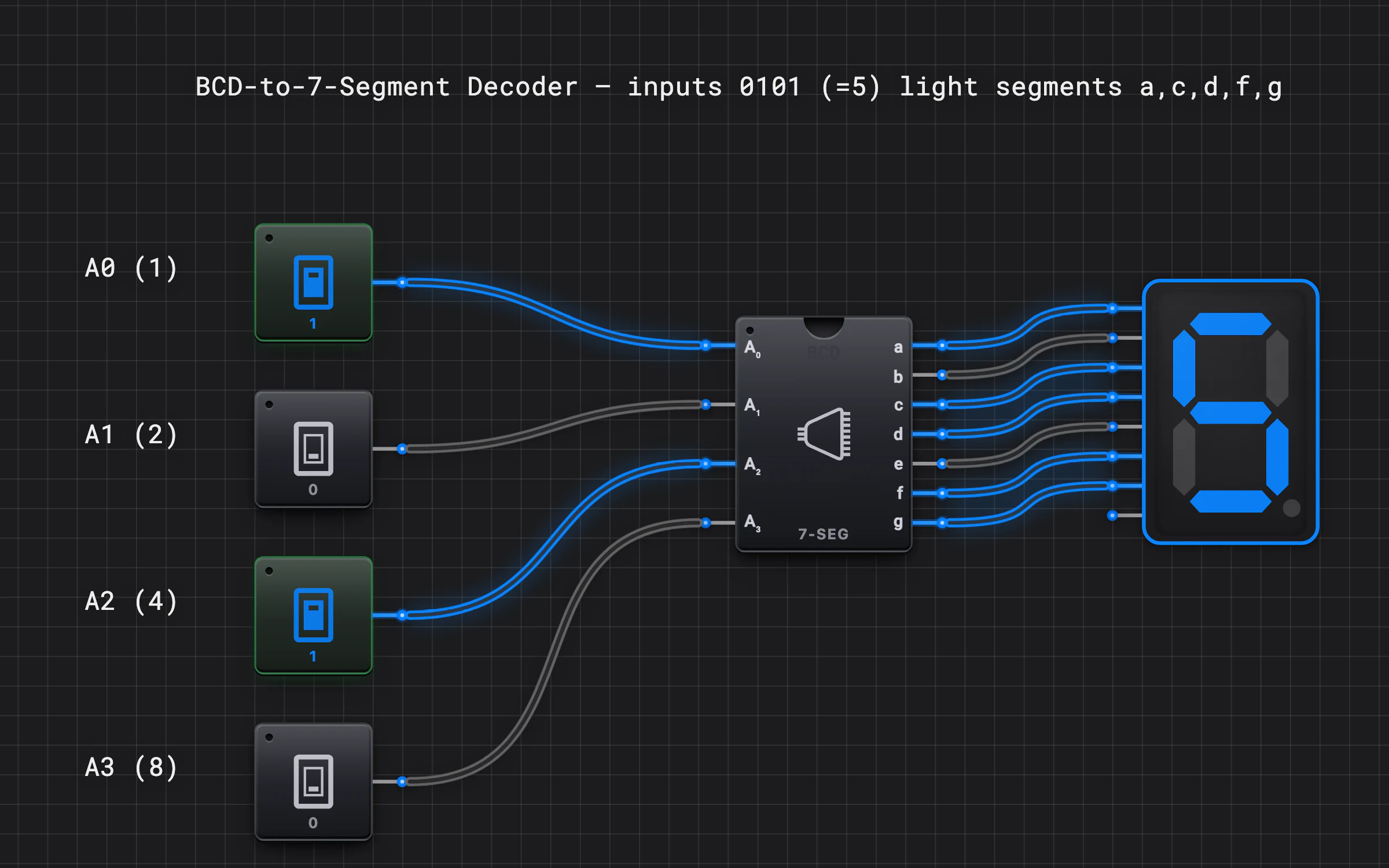Click the A3 switch output connector
The image size is (1389, 868).
coord(402,782)
